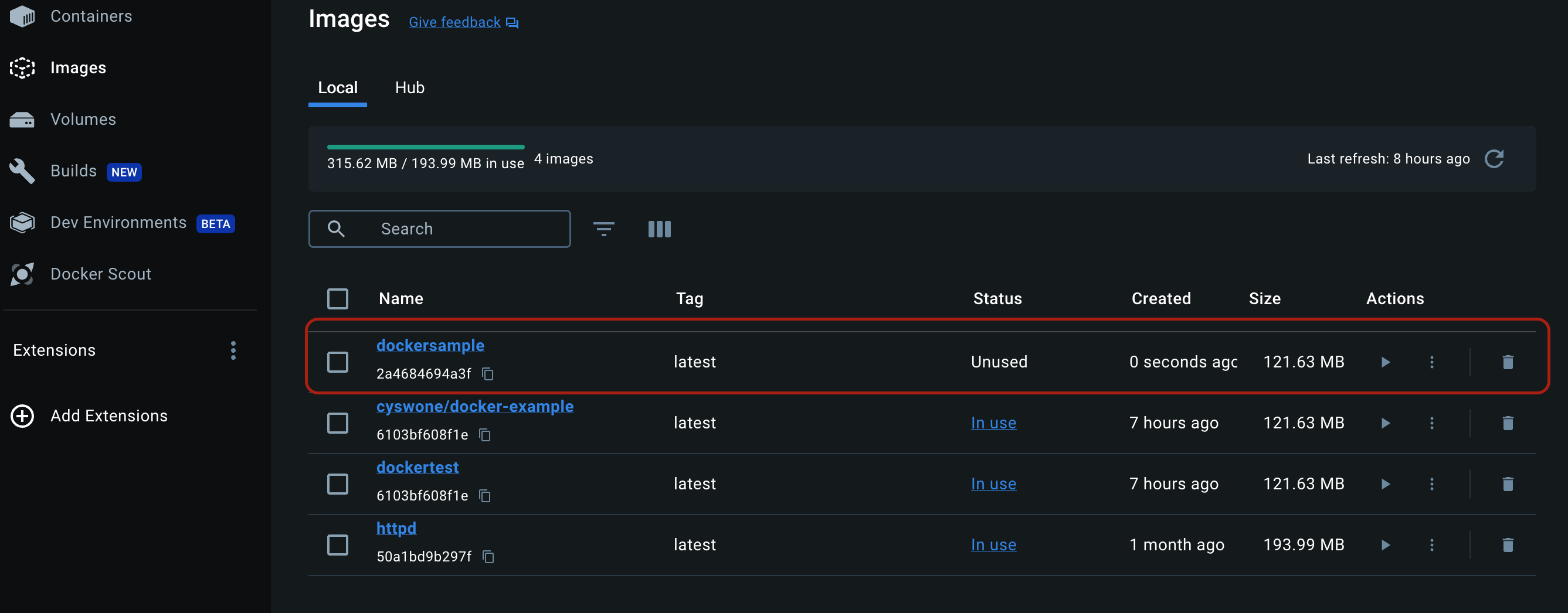Open the filter options icon
1568x613 pixels.
tap(604, 229)
